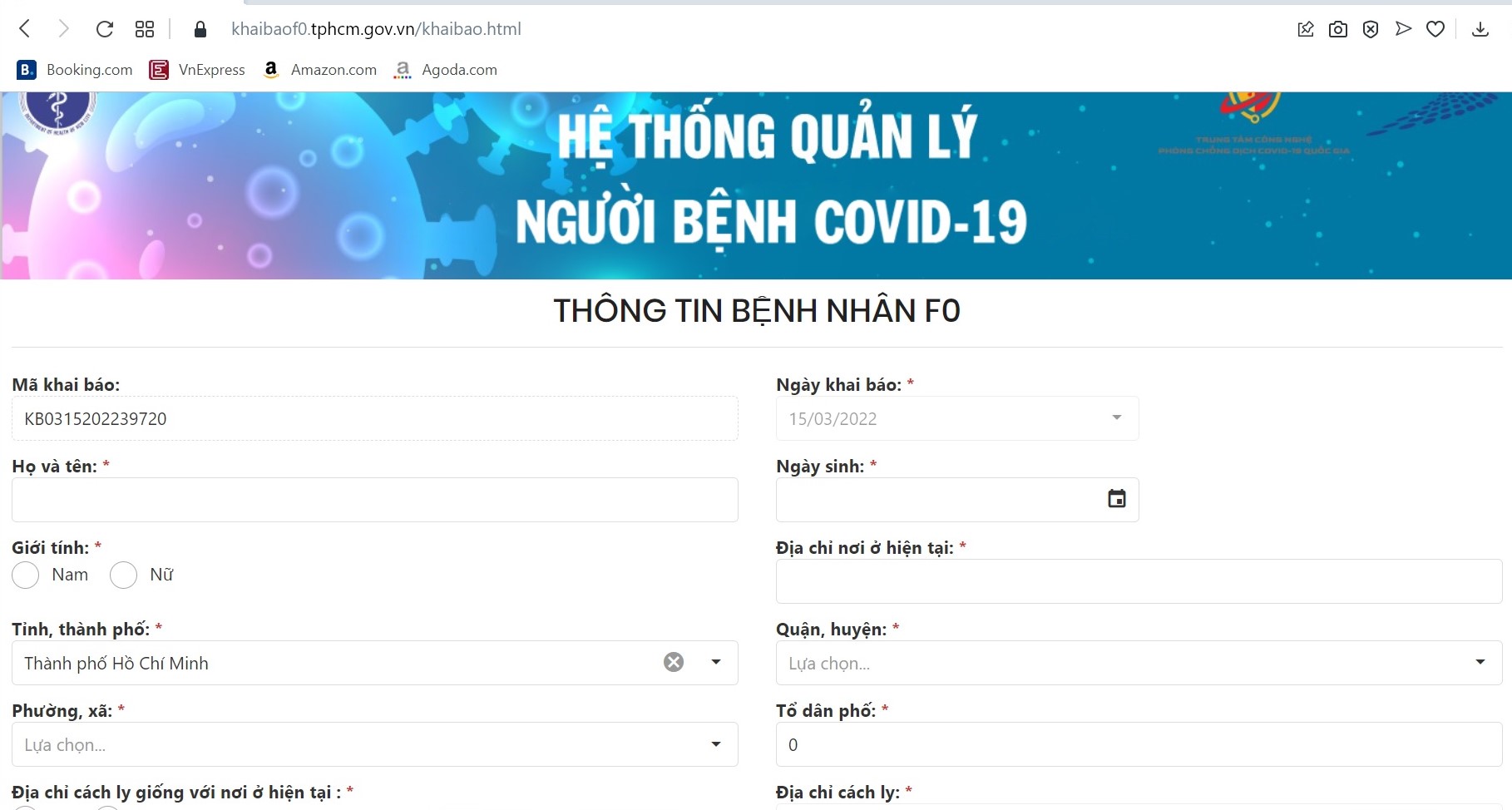1512x810 pixels.
Task: Click the pin extension icon
Action: [x=1305, y=28]
